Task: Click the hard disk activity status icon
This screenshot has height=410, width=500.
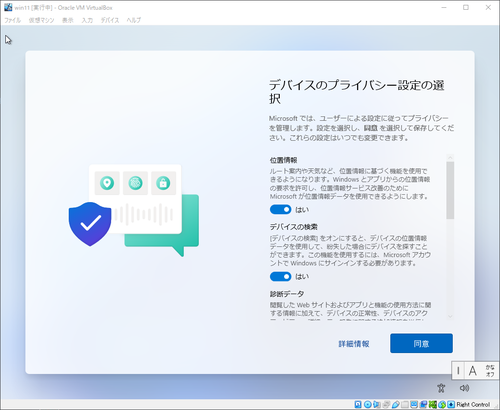Action: pyautogui.click(x=358, y=405)
